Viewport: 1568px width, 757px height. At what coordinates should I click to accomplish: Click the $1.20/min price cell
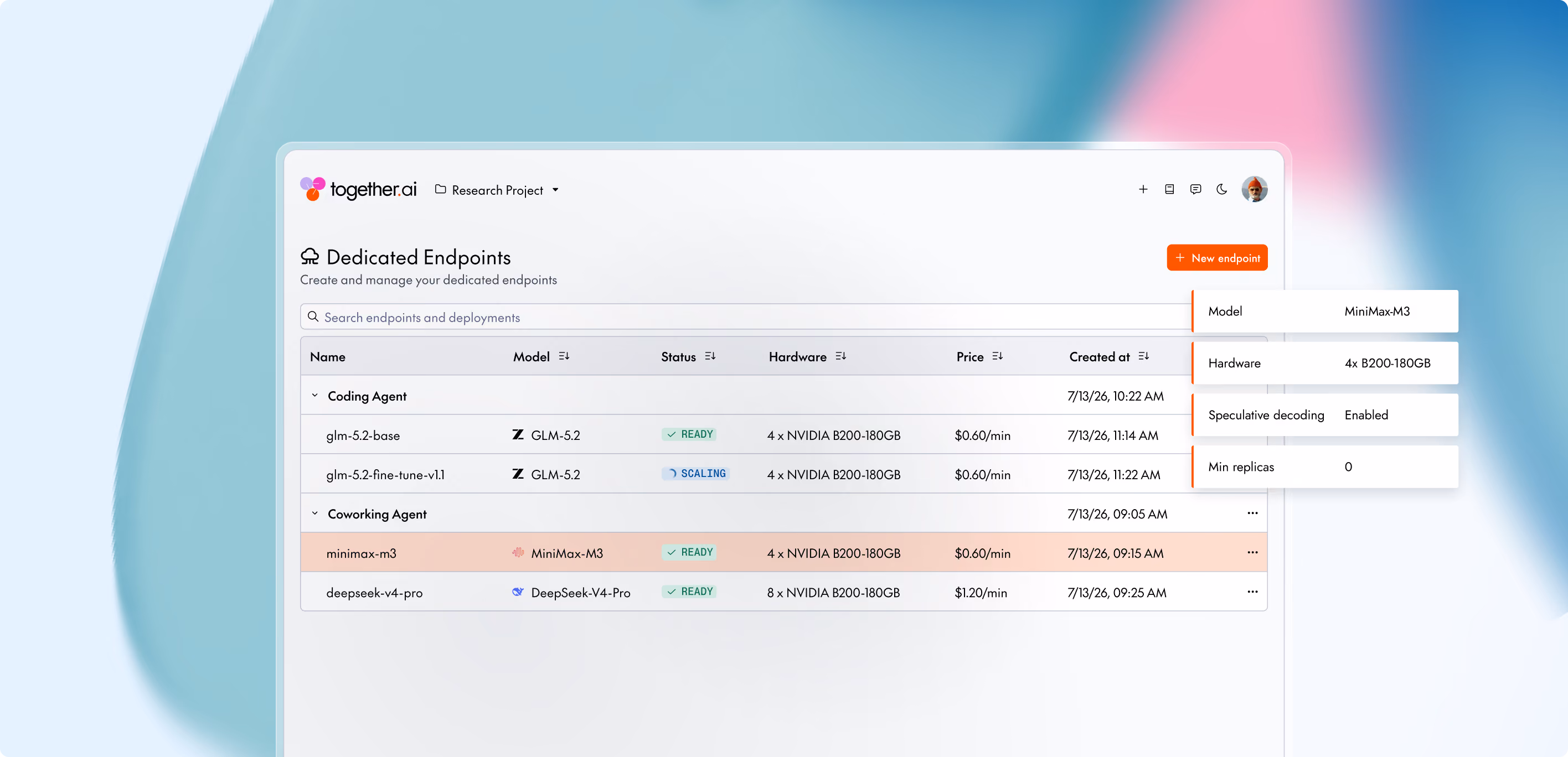pyautogui.click(x=981, y=593)
